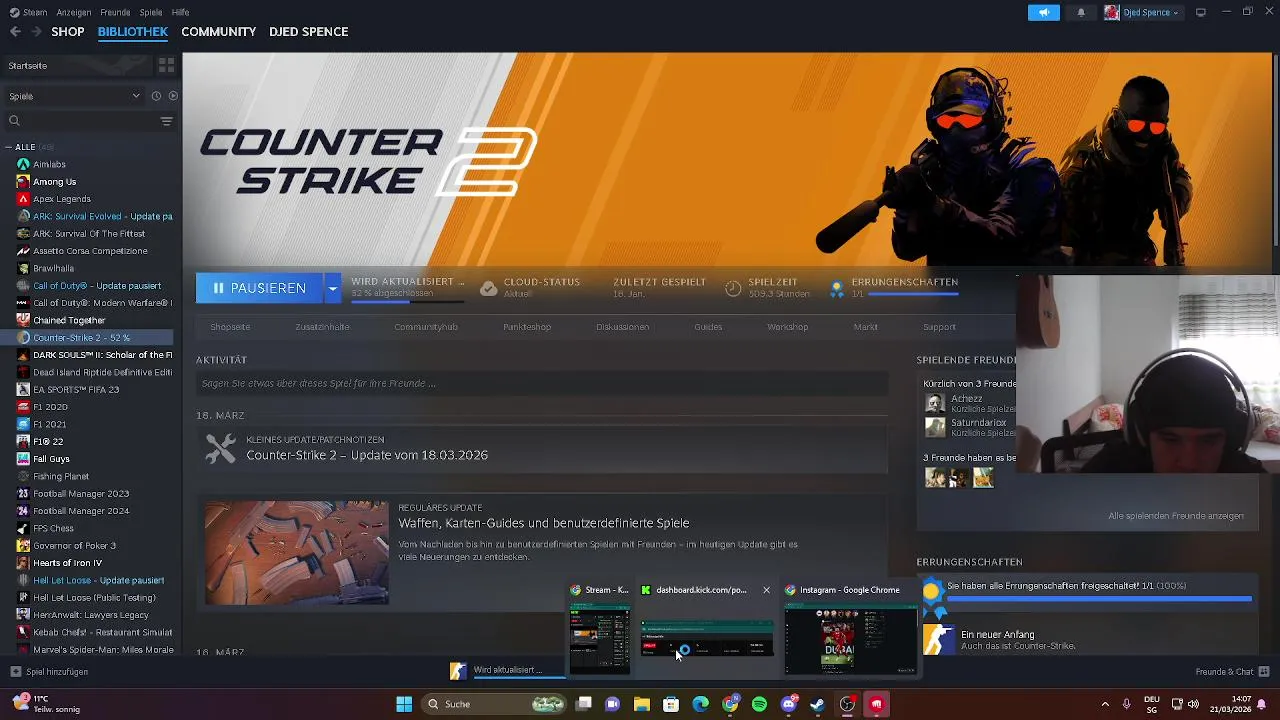Click the Errungenschaften ribbon icon

tap(837, 288)
